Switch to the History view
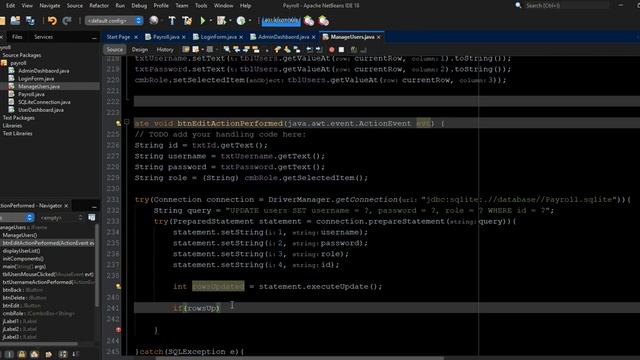 coord(165,50)
